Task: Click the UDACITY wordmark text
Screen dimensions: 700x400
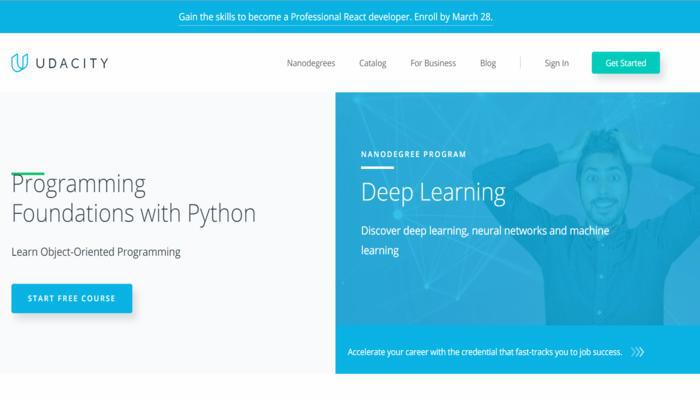Action: (72, 63)
